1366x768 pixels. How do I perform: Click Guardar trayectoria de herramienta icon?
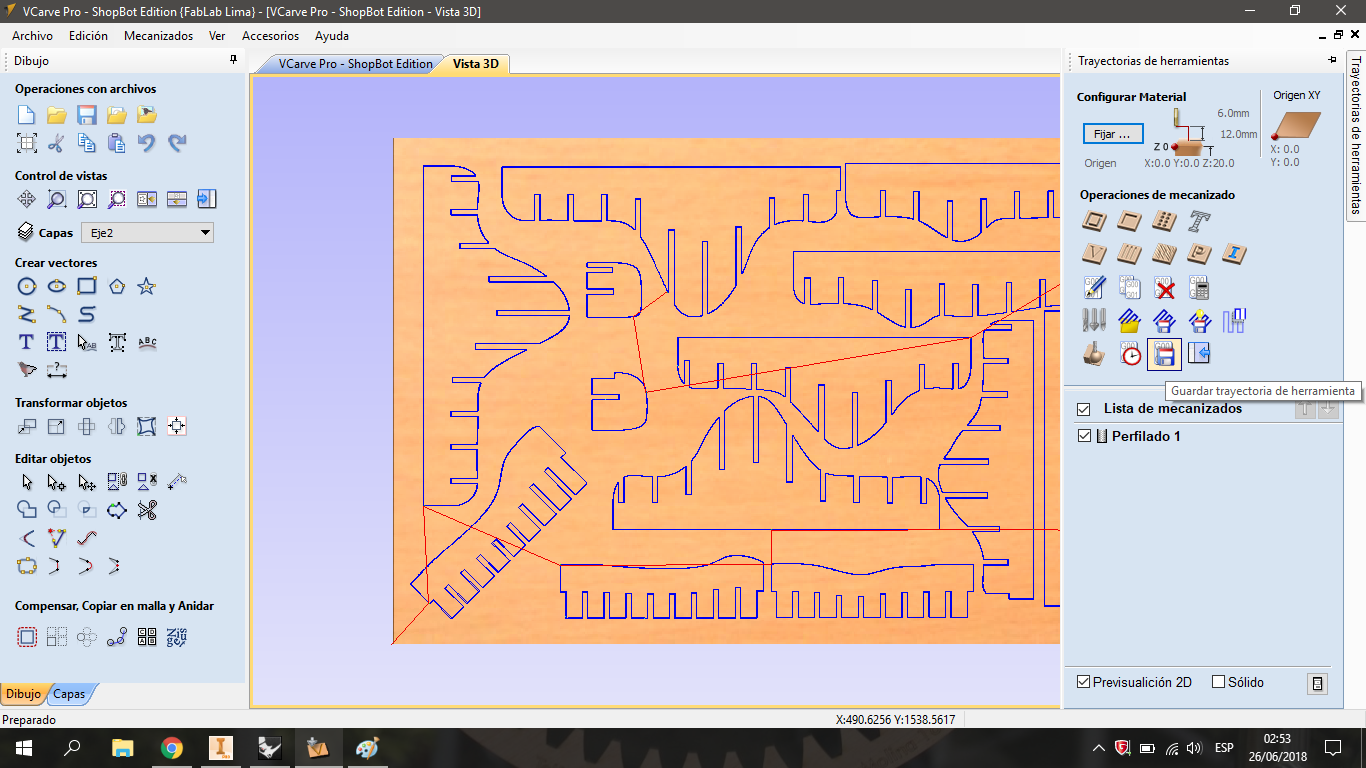[x=1164, y=353]
